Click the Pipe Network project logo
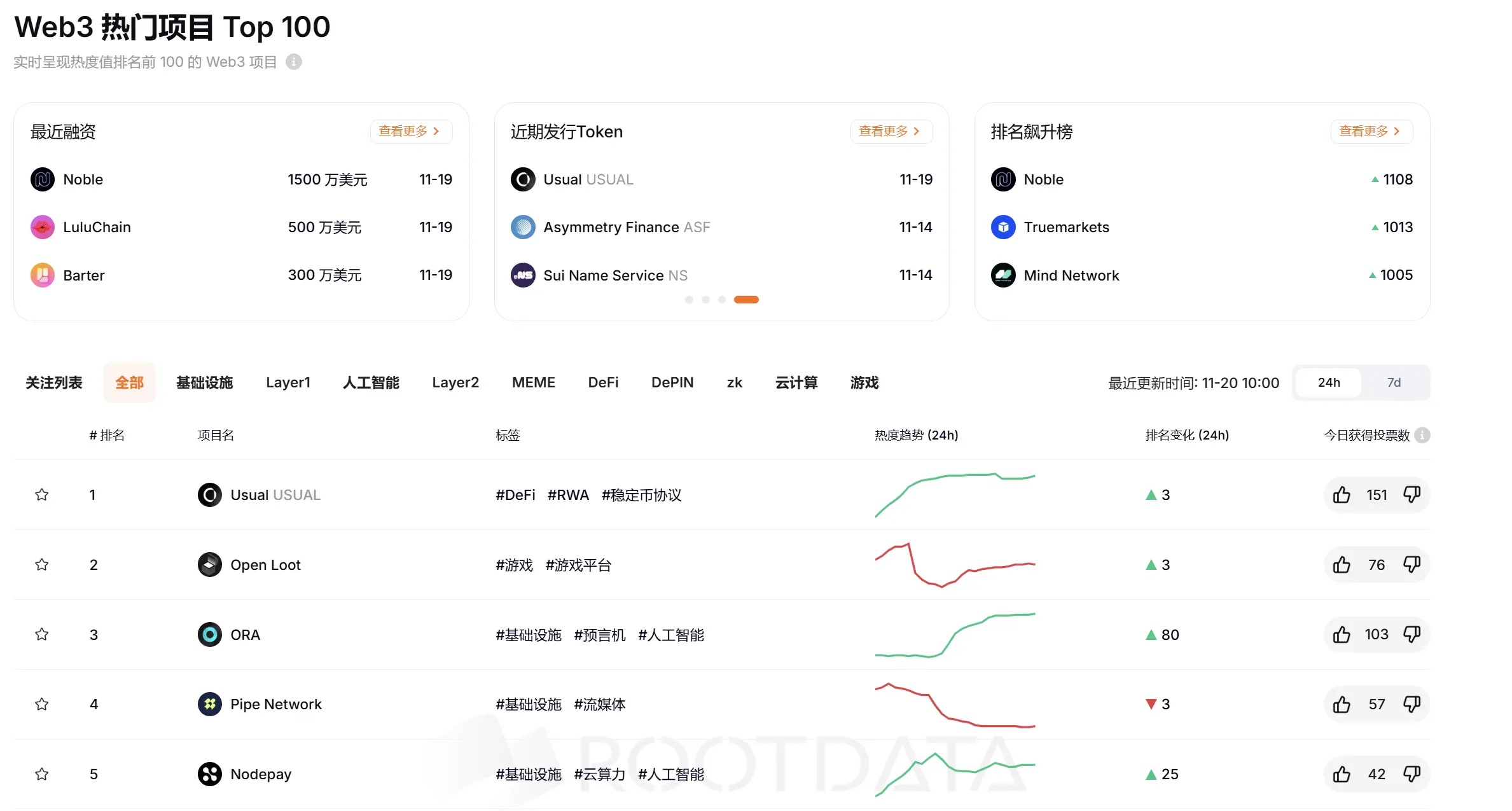1512x811 pixels. tap(209, 704)
